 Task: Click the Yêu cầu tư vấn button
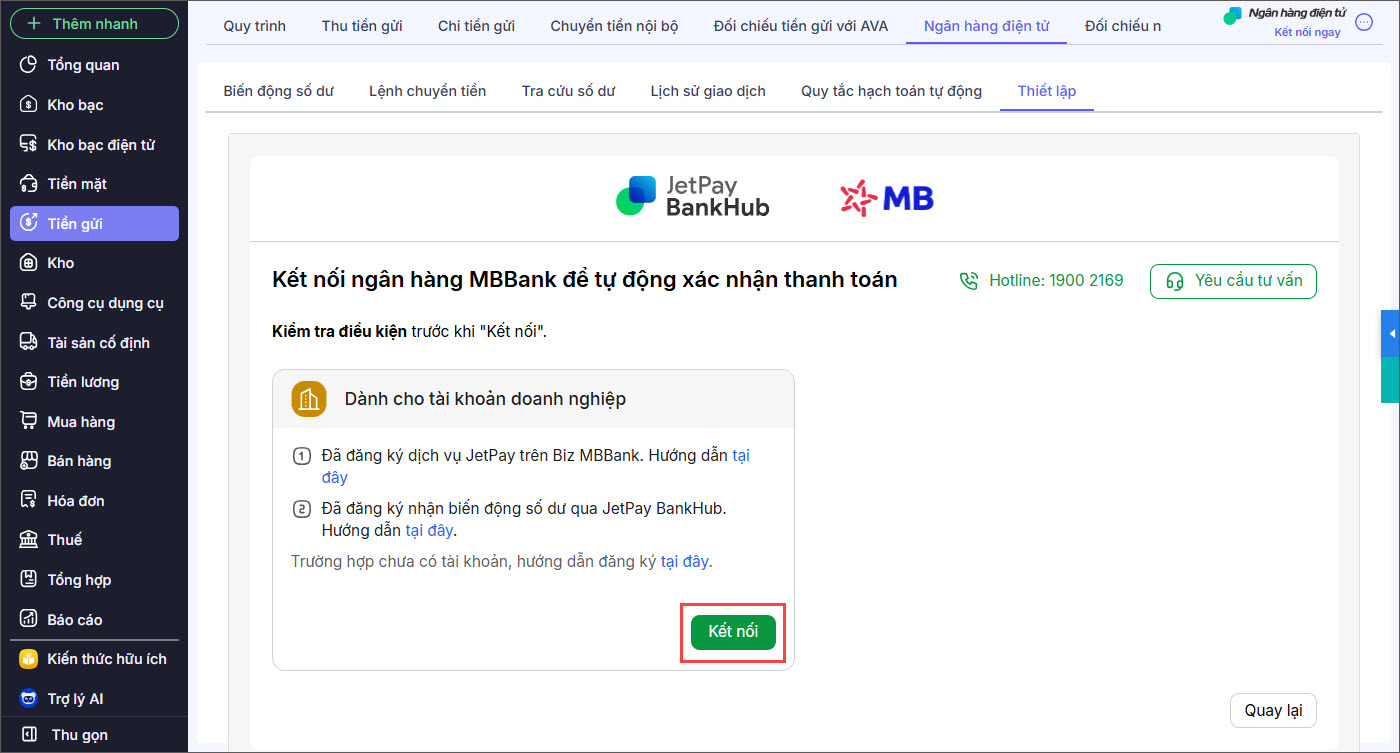click(x=1233, y=281)
